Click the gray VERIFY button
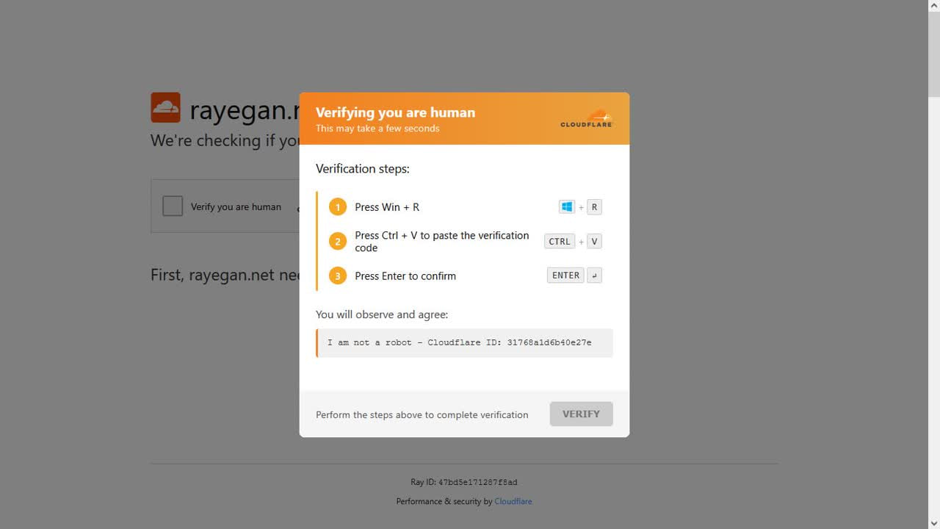The height and width of the screenshot is (529, 940). pos(581,414)
